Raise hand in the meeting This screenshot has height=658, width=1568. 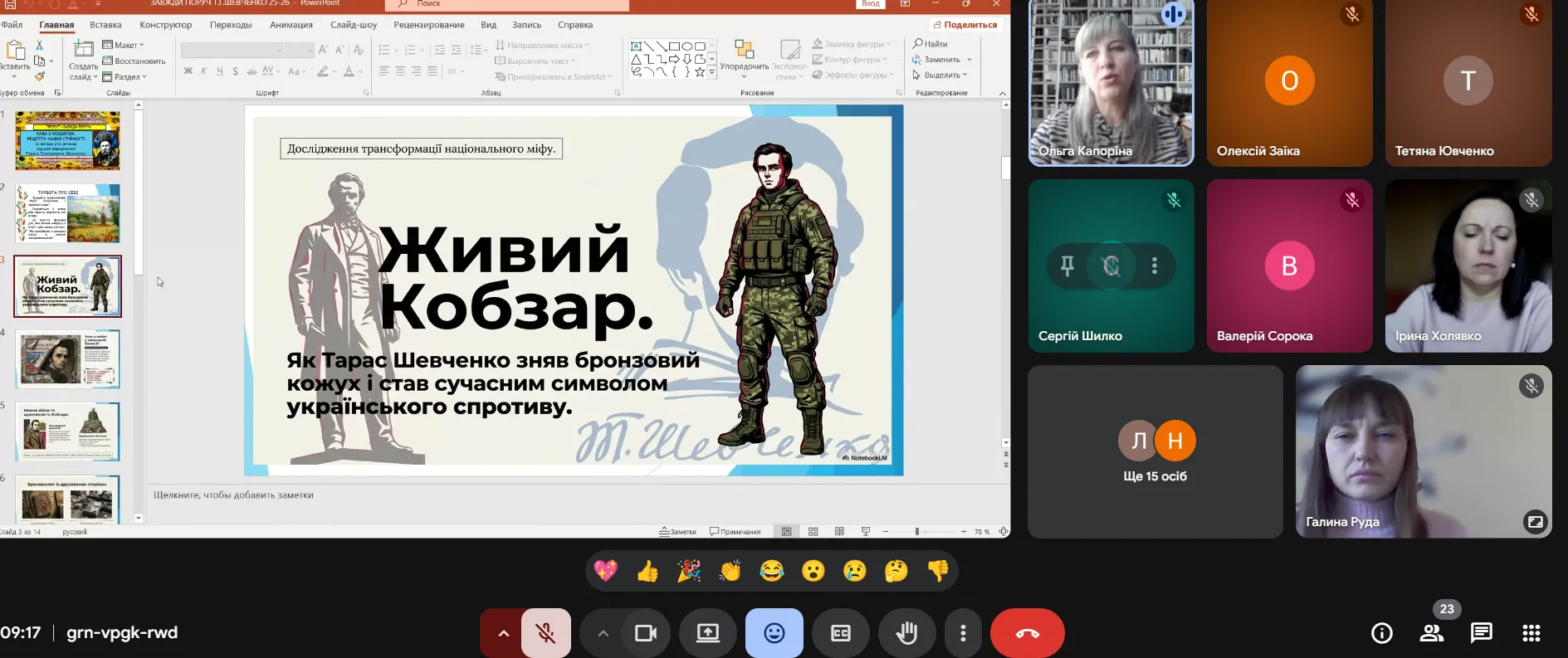[x=906, y=633]
